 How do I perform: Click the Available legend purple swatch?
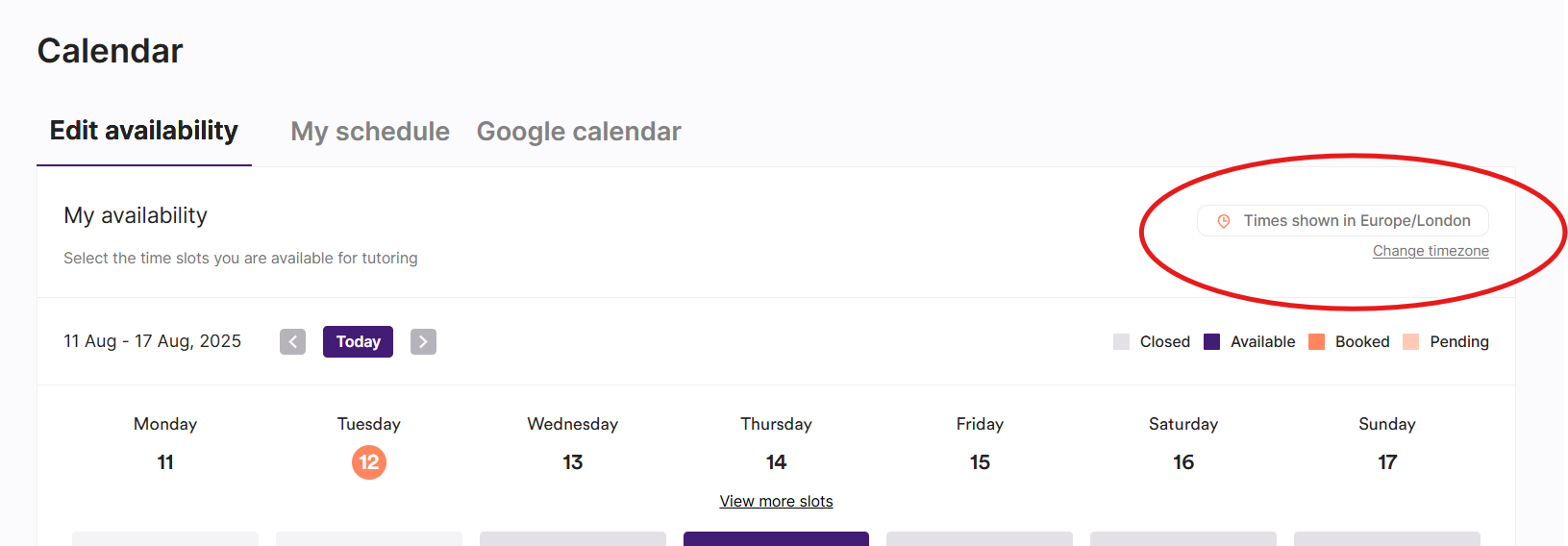click(1211, 341)
